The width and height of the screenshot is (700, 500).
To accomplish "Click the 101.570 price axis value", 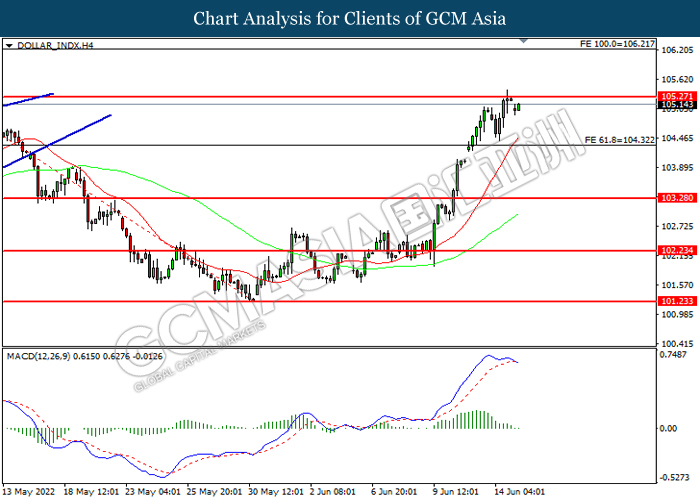I will 677,285.
